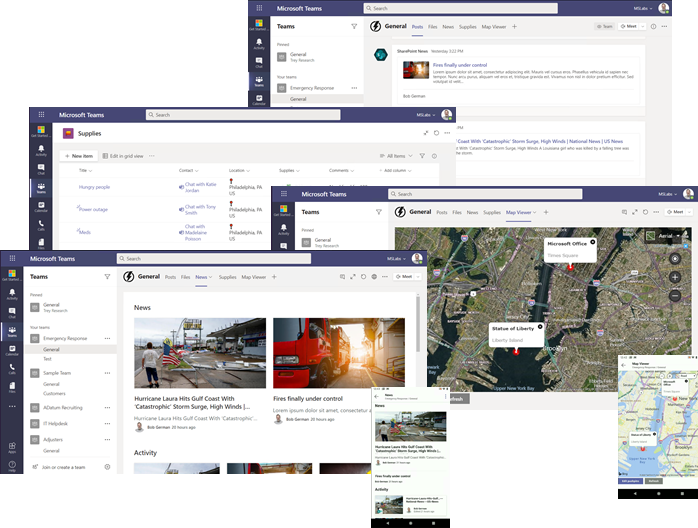The image size is (698, 528).
Task: Click add tab plus in top Posts window
Action: tap(515, 27)
